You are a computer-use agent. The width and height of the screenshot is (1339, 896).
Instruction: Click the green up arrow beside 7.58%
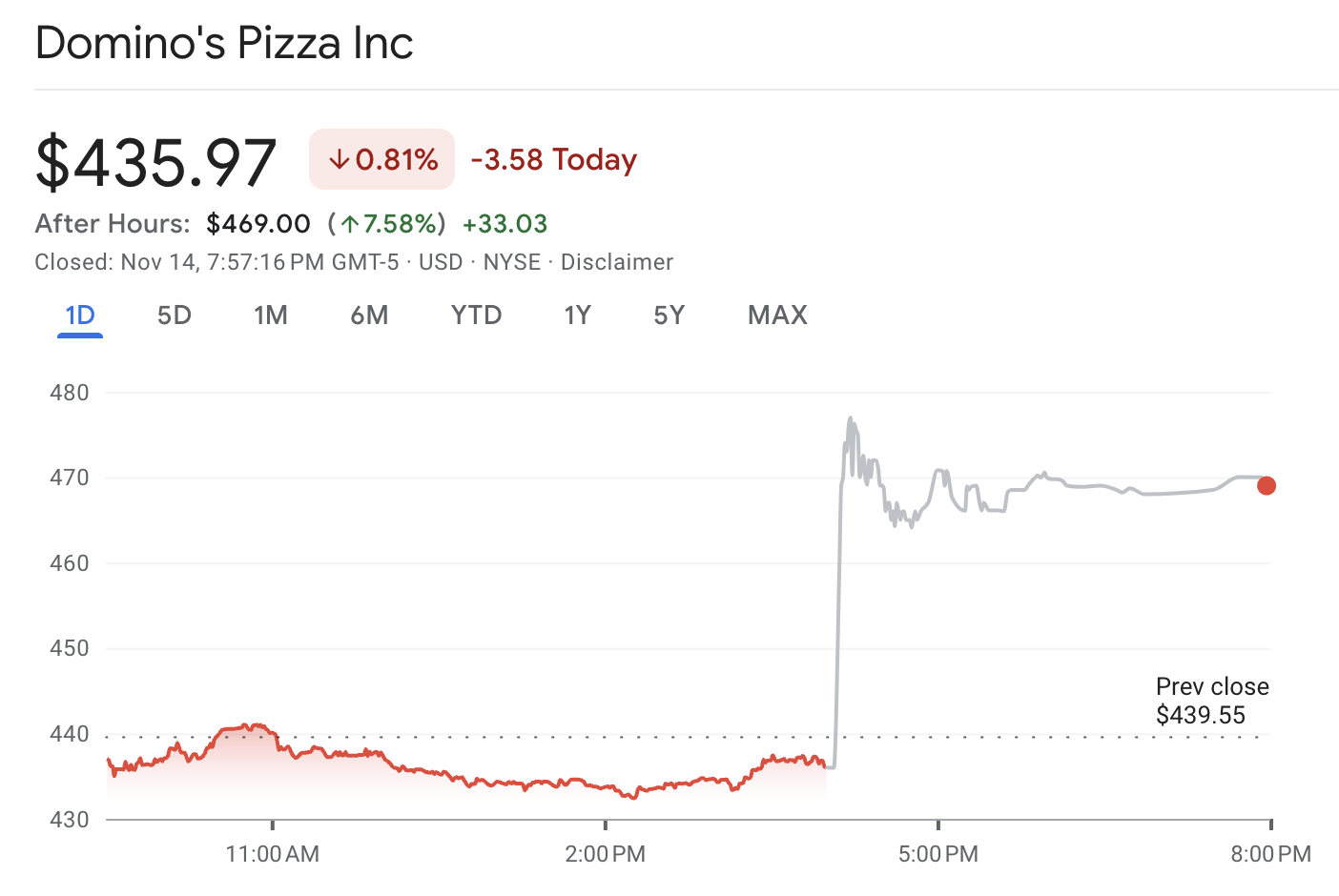[350, 225]
